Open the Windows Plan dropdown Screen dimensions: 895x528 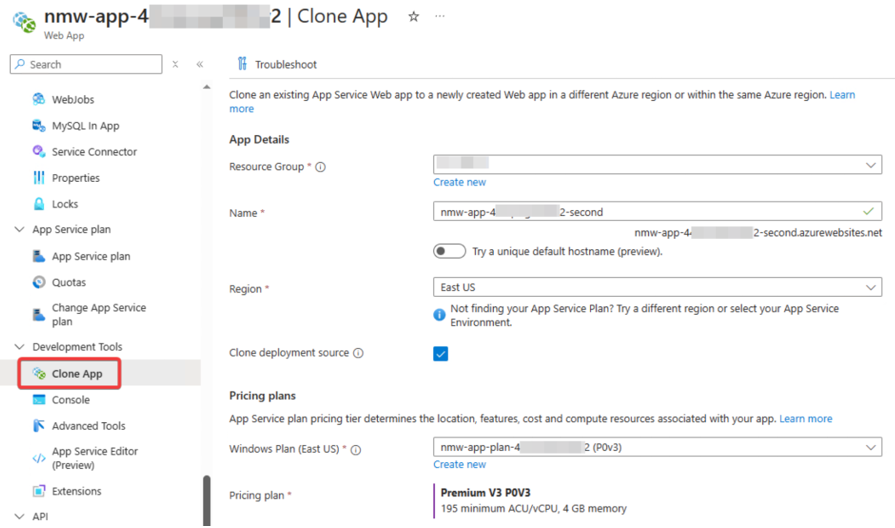coord(658,447)
